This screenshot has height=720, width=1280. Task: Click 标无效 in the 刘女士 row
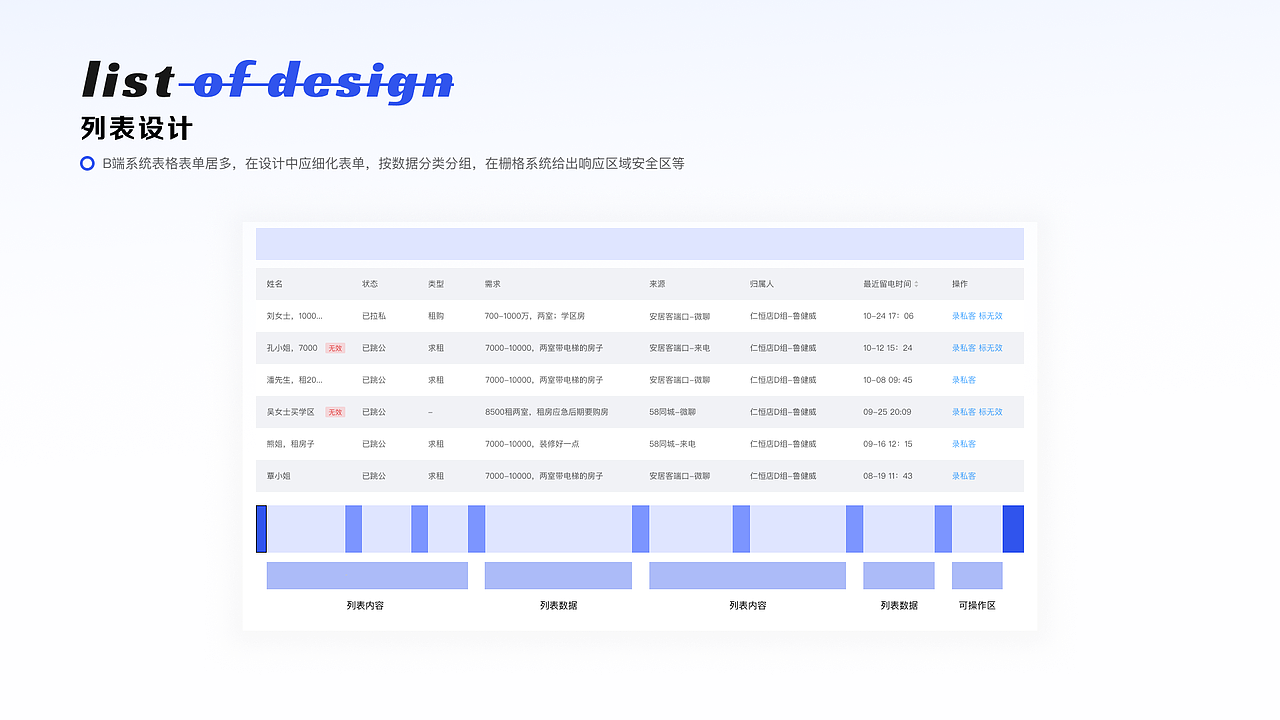(990, 316)
